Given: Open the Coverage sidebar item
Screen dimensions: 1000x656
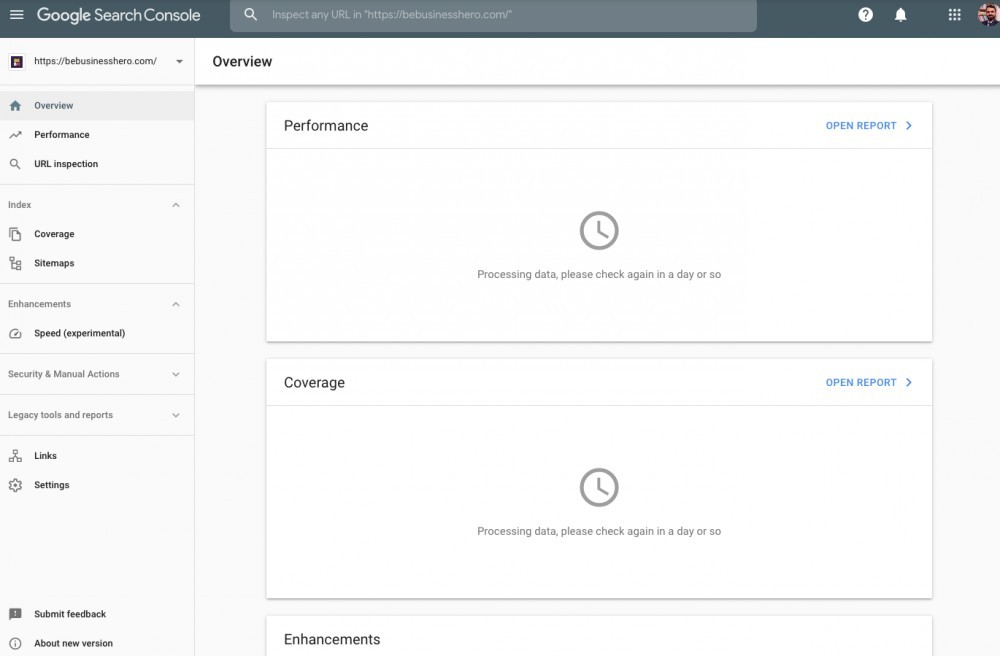Looking at the screenshot, I should coord(97,234).
